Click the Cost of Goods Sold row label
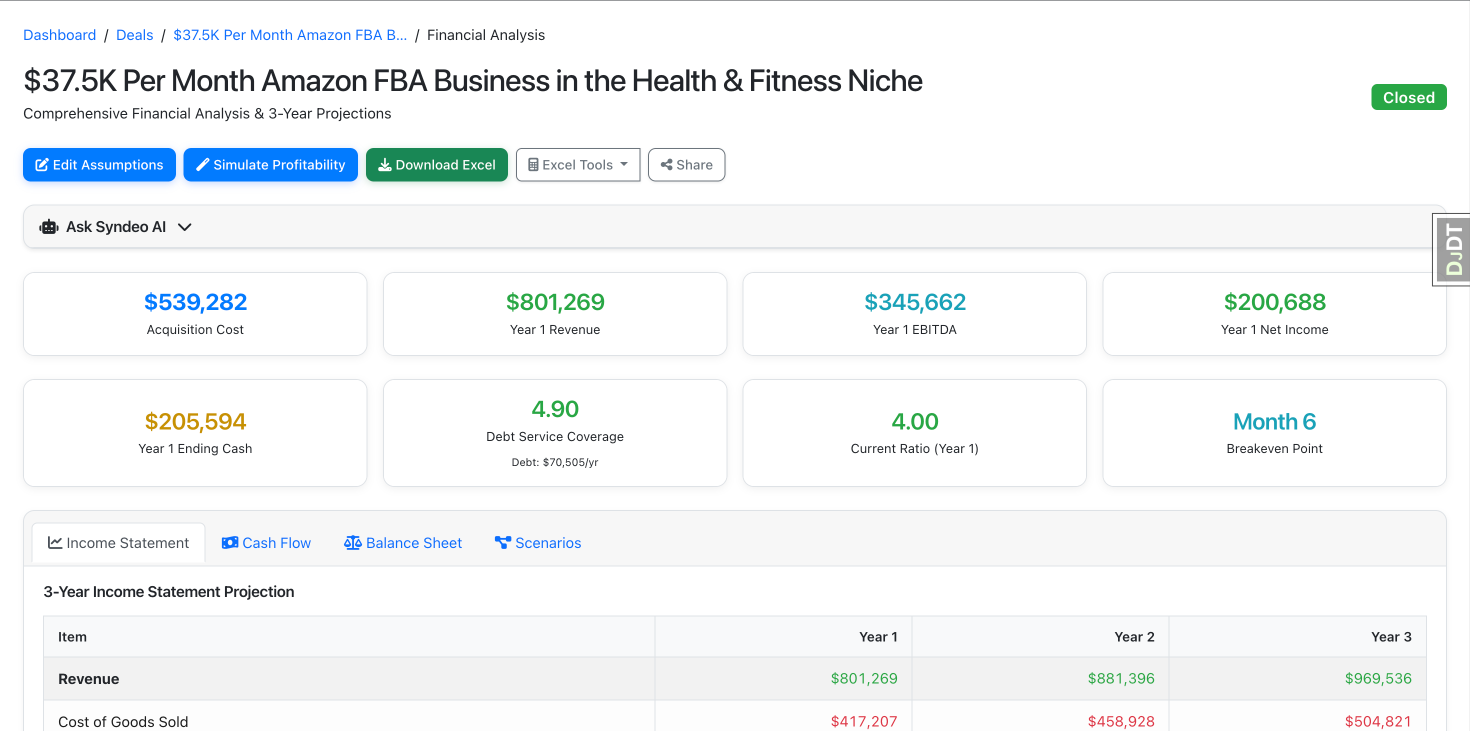The height and width of the screenshot is (731, 1476). click(x=123, y=722)
